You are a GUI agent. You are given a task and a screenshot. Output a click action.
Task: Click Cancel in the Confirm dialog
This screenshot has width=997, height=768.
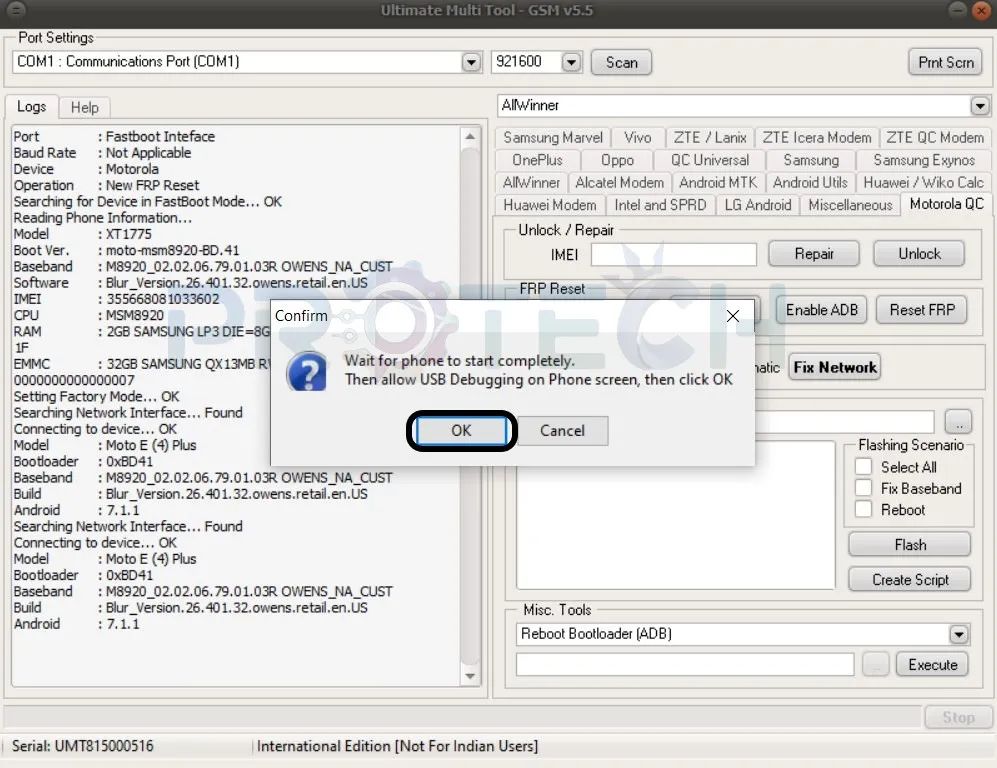click(562, 431)
